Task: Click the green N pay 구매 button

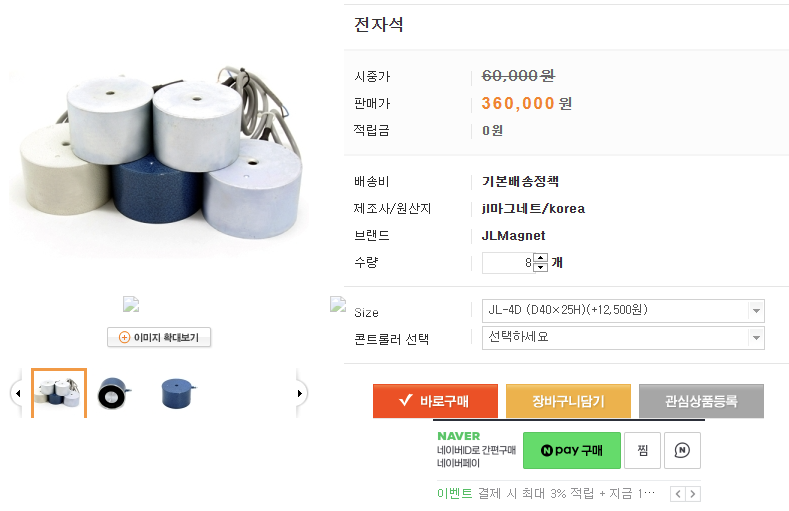Action: click(x=572, y=450)
